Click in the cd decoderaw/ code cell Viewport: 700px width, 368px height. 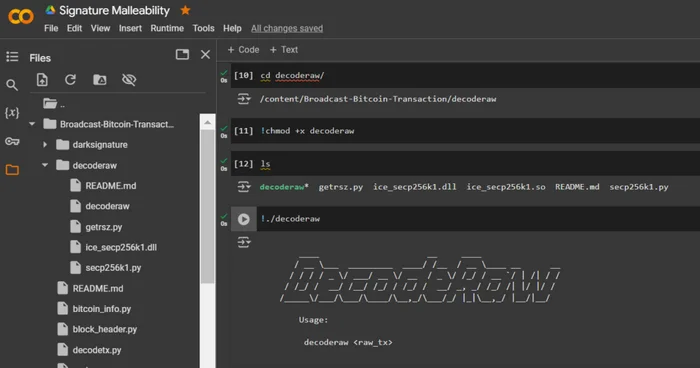(x=478, y=75)
